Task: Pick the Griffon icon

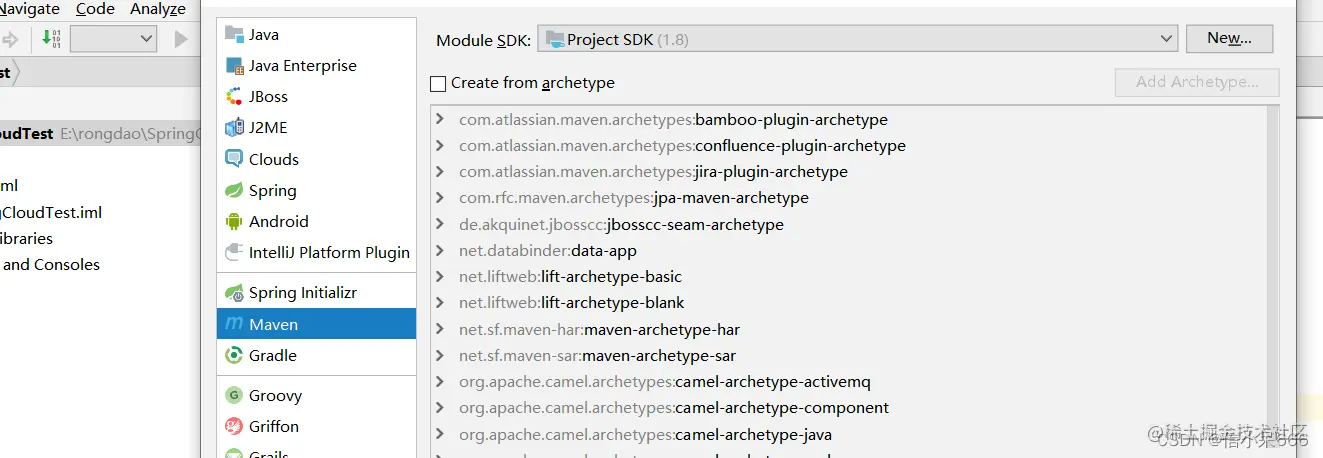Action: coord(234,427)
